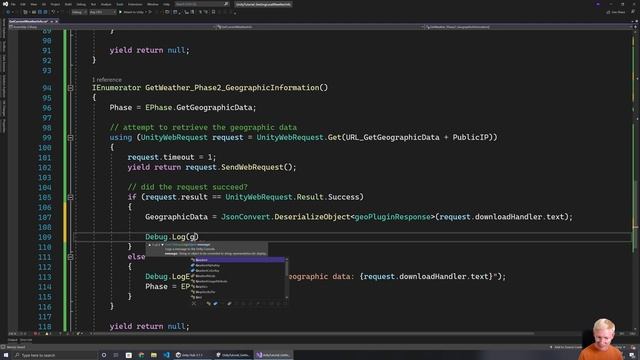Select the highlighted first autocomplete suggestion

point(238,260)
